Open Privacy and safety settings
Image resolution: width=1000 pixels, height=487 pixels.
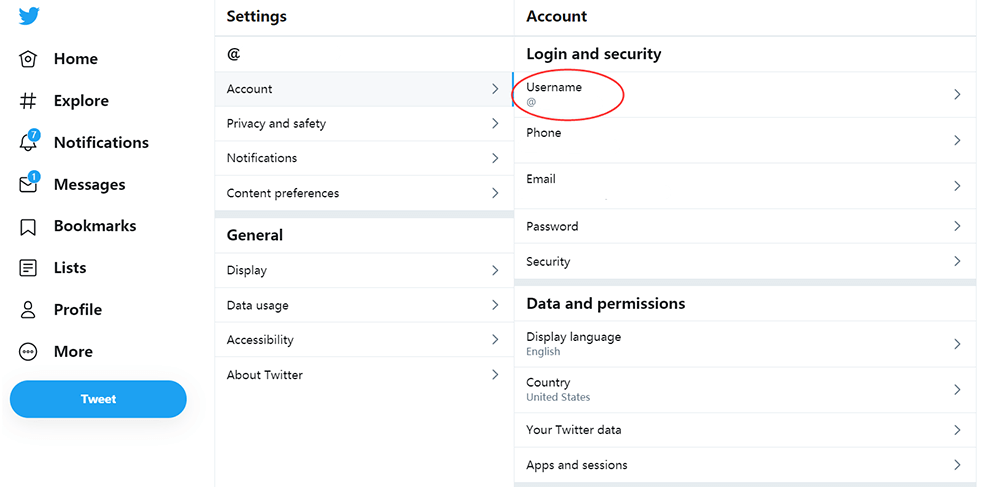[276, 124]
